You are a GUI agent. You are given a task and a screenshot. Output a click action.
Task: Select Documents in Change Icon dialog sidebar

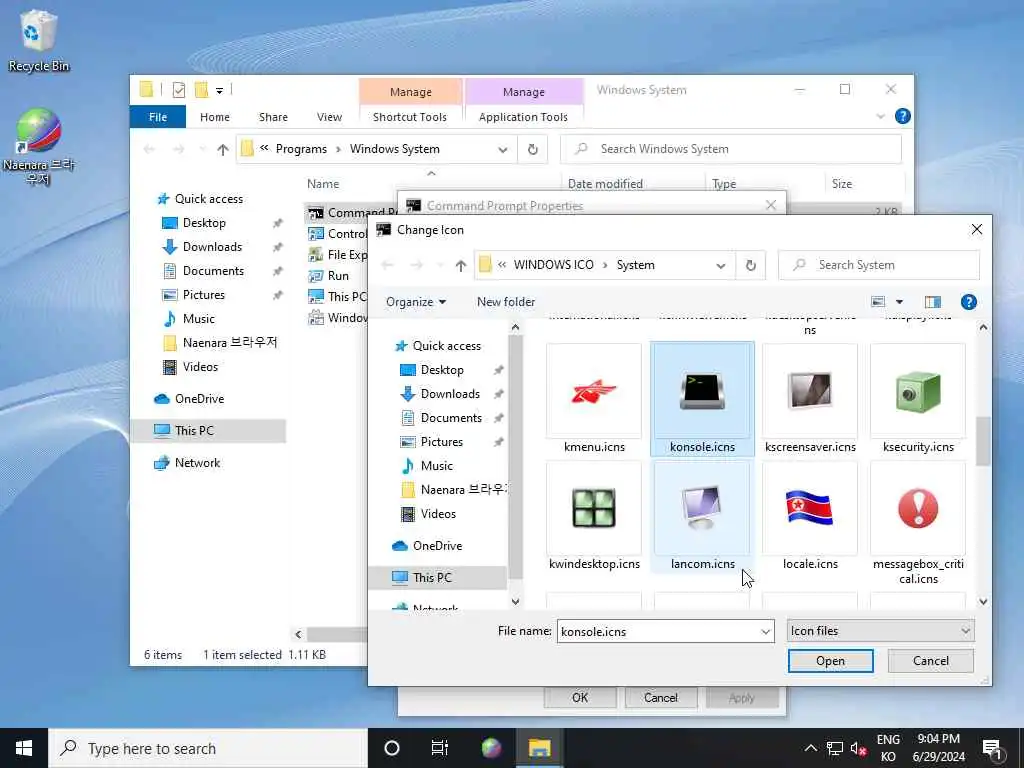coord(451,418)
